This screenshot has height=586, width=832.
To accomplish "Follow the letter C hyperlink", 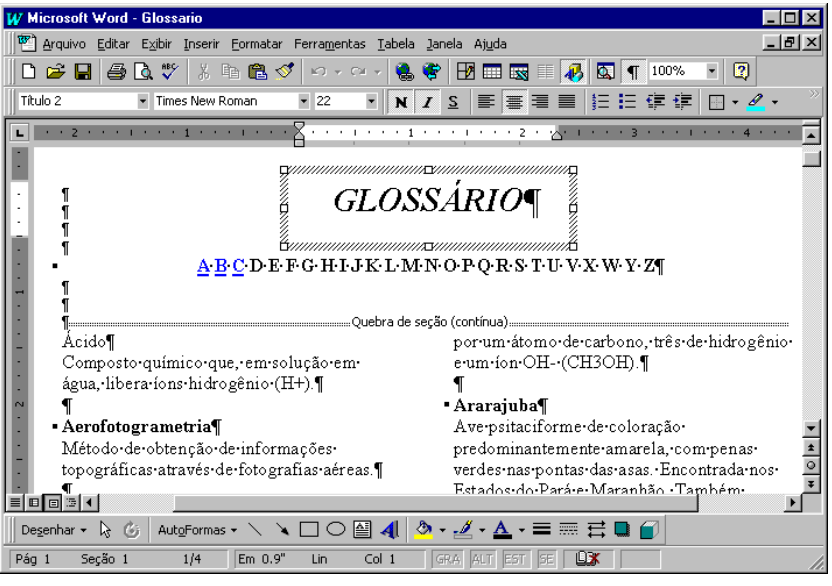I will 239,265.
